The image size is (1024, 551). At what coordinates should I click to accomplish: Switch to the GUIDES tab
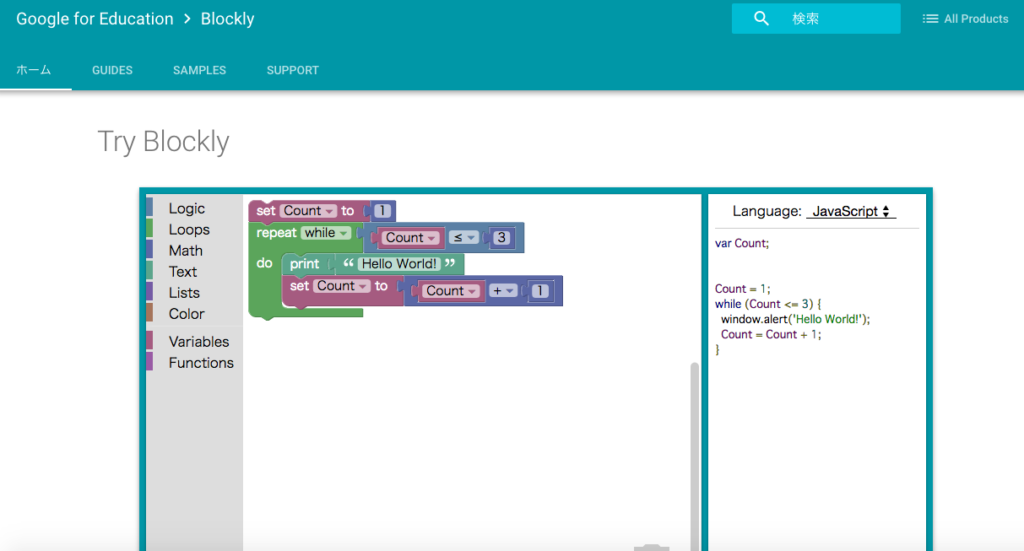click(112, 70)
